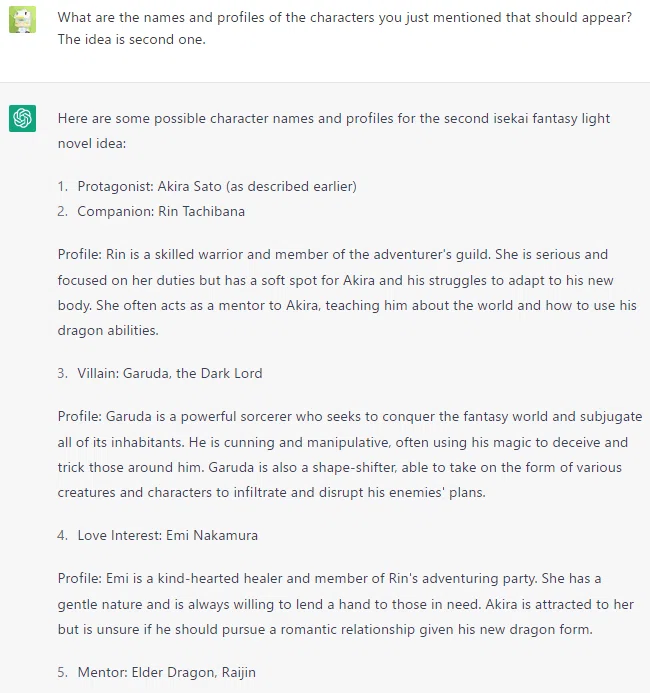Image resolution: width=650 pixels, height=693 pixels.
Task: Click the phrase 'isekai fantasy light'
Action: point(551,118)
